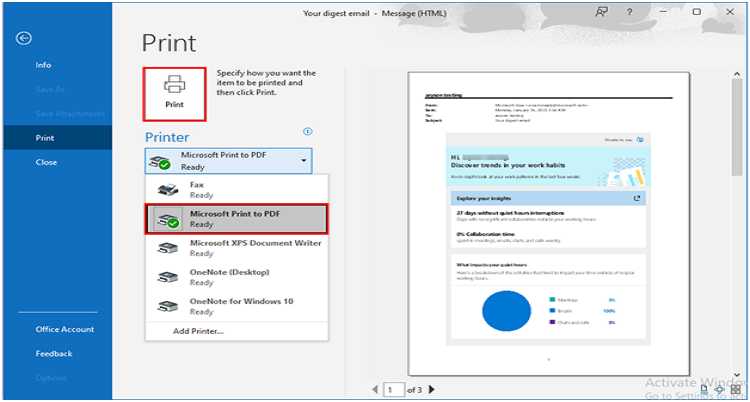750x402 pixels.
Task: Maximize the message window
Action: point(697,13)
